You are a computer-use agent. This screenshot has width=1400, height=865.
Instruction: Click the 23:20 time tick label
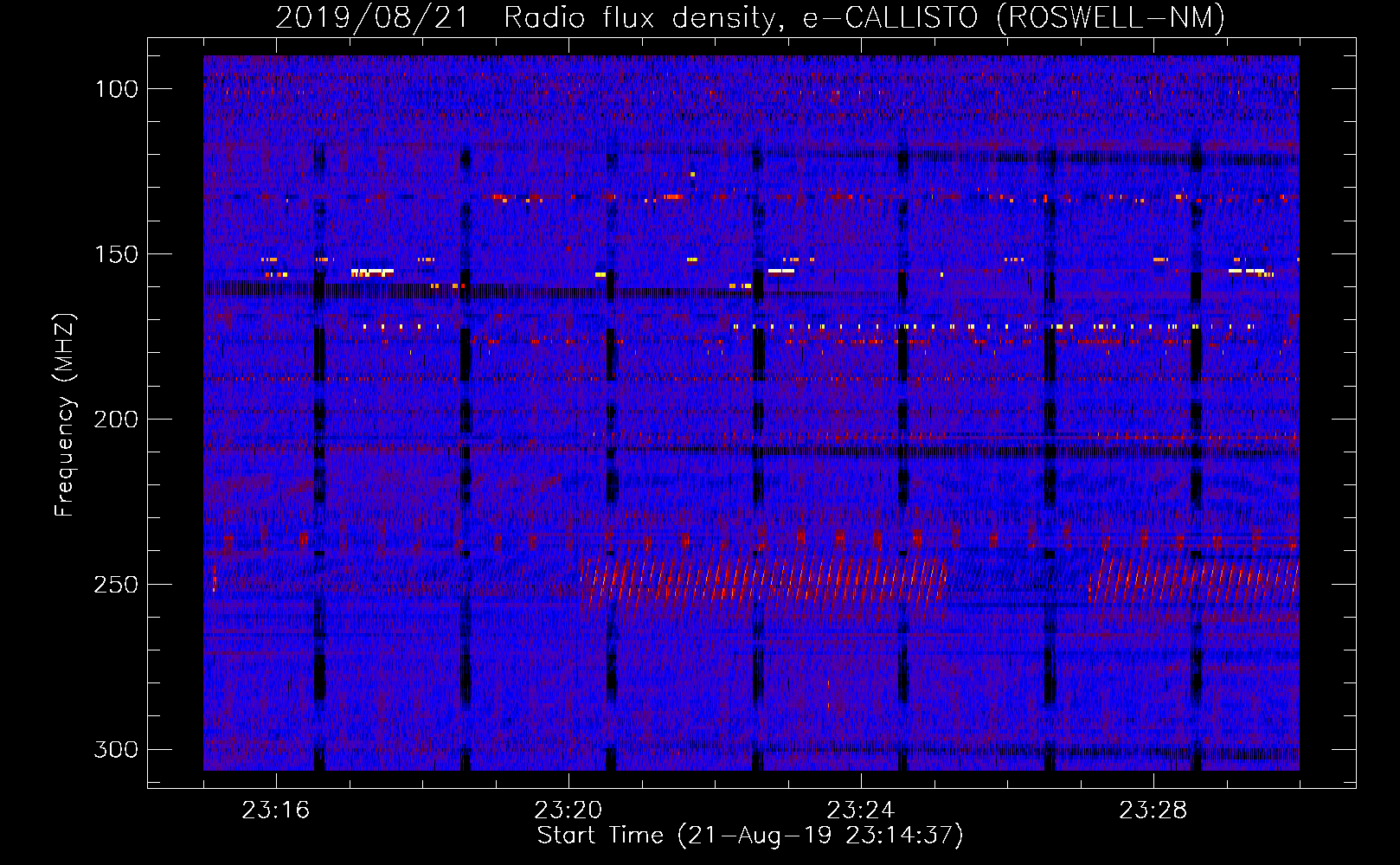coord(568,811)
